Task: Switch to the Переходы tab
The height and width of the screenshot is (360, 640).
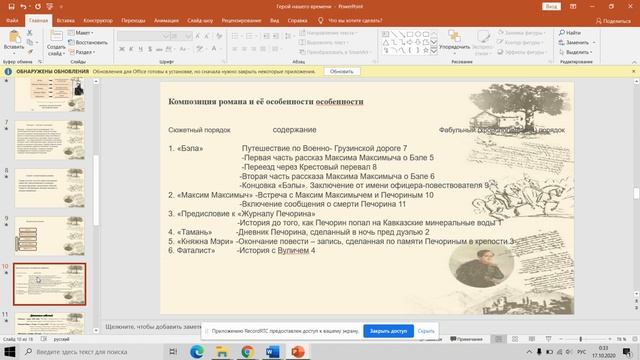Action: [x=133, y=20]
